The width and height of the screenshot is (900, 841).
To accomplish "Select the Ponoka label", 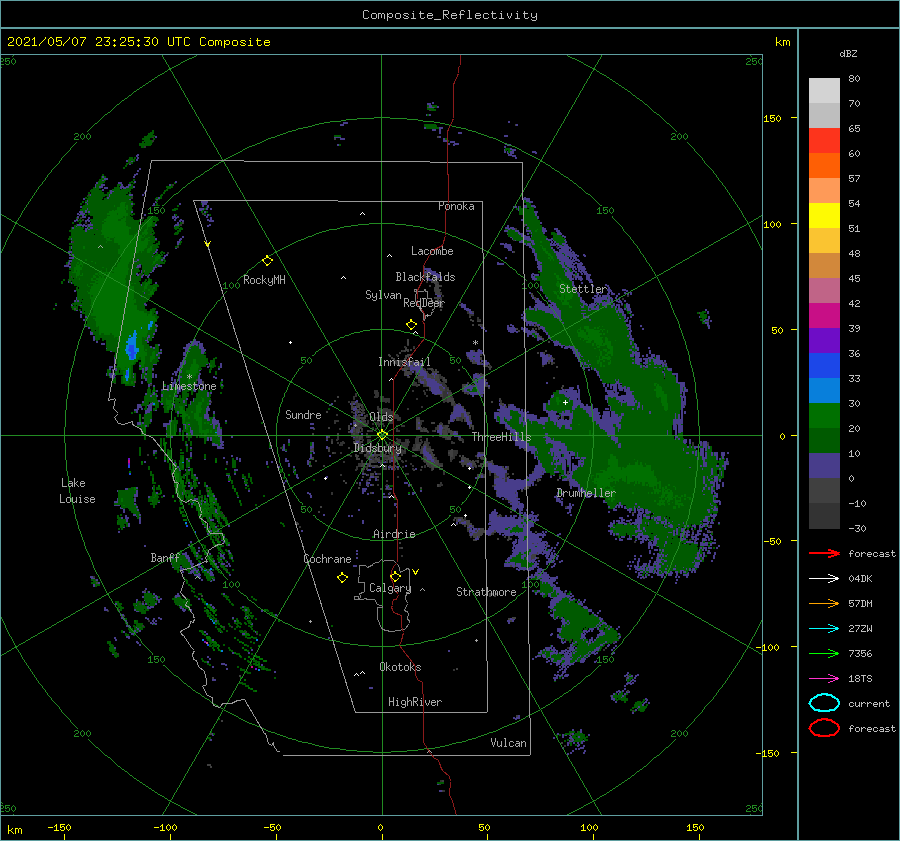I will (456, 206).
